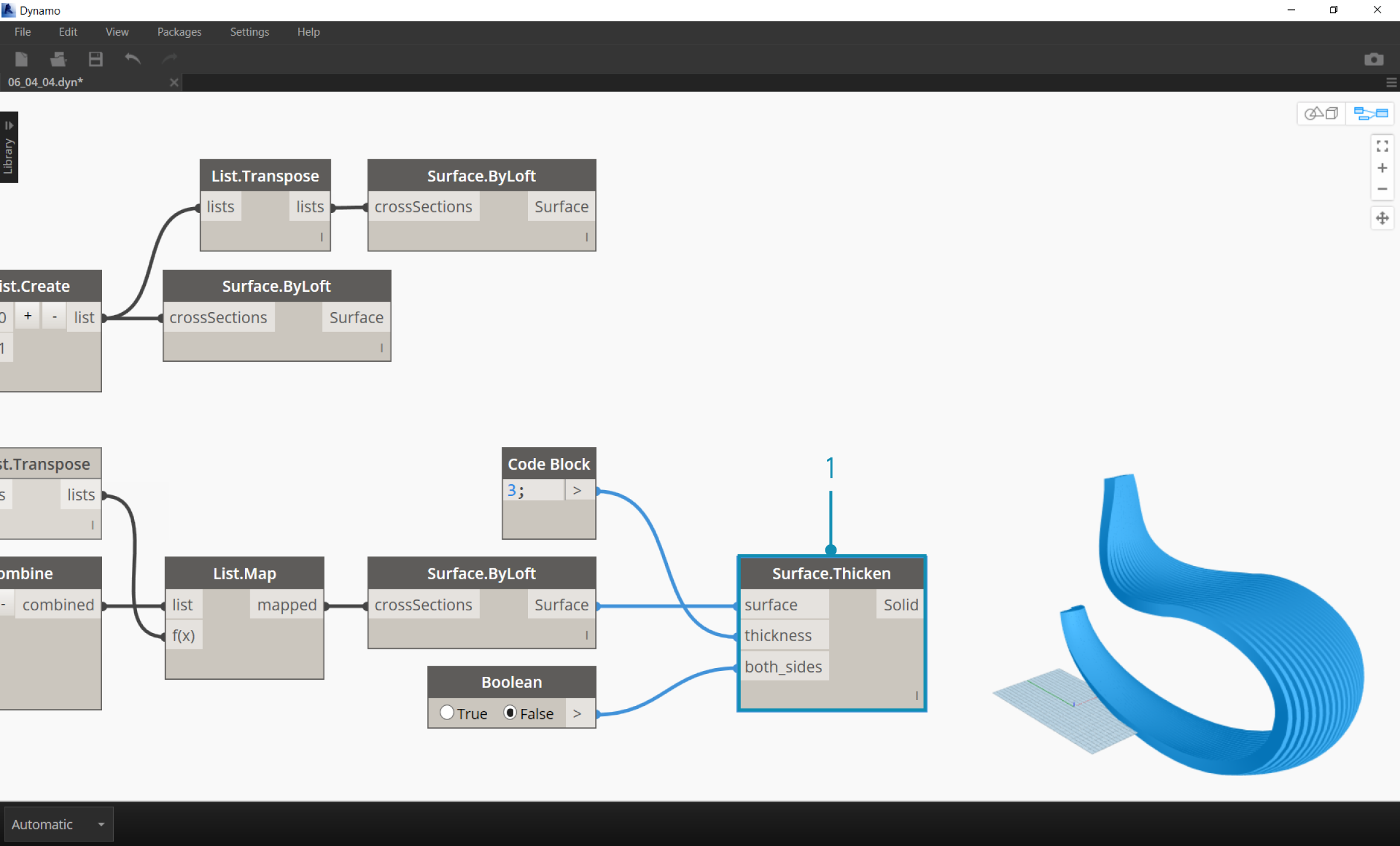Select the False radio button
This screenshot has height=846, width=1400.
[510, 712]
